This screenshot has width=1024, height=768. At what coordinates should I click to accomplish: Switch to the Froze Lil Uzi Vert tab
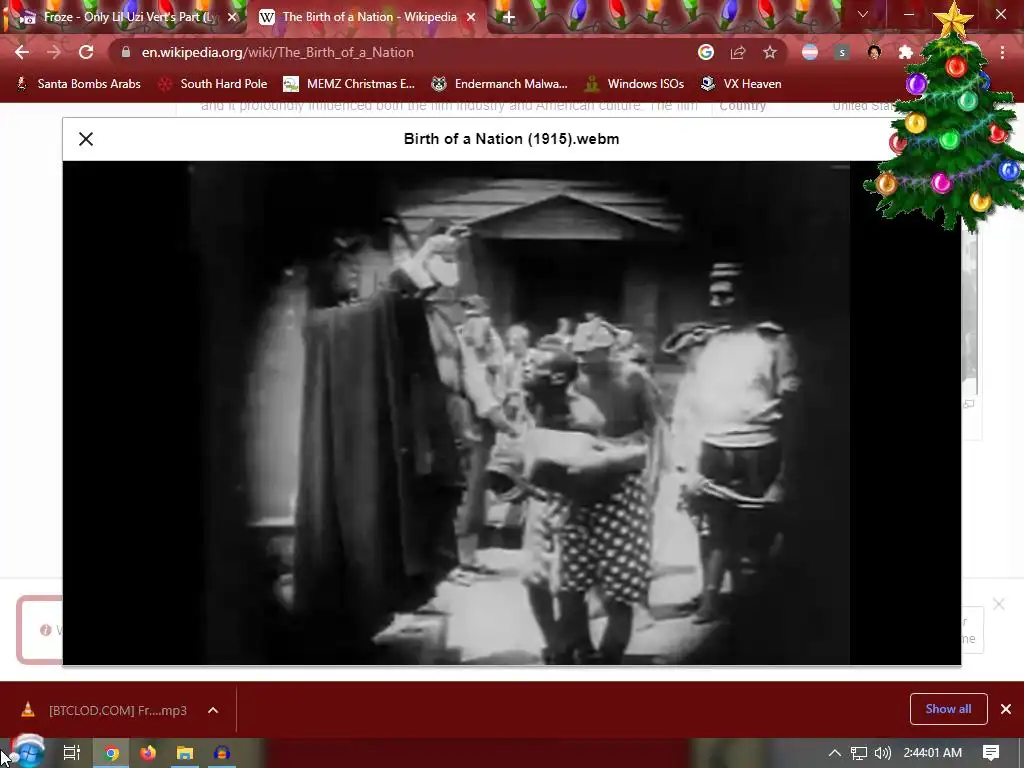click(128, 17)
